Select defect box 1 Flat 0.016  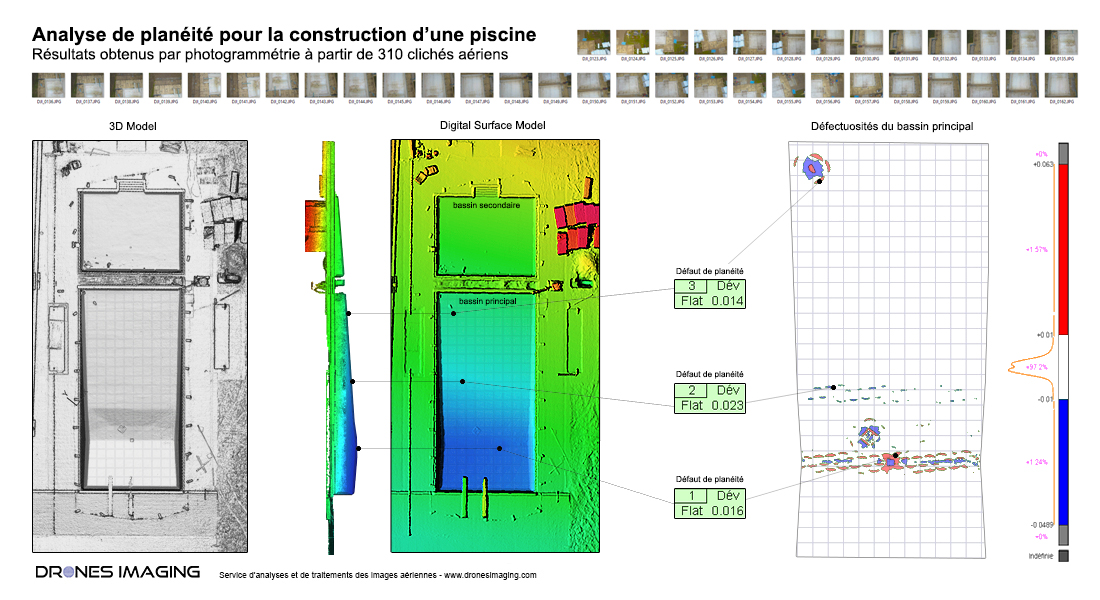(710, 503)
